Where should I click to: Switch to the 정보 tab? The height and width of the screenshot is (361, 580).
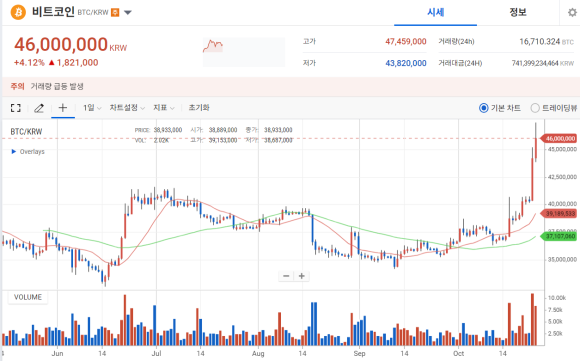pyautogui.click(x=517, y=13)
